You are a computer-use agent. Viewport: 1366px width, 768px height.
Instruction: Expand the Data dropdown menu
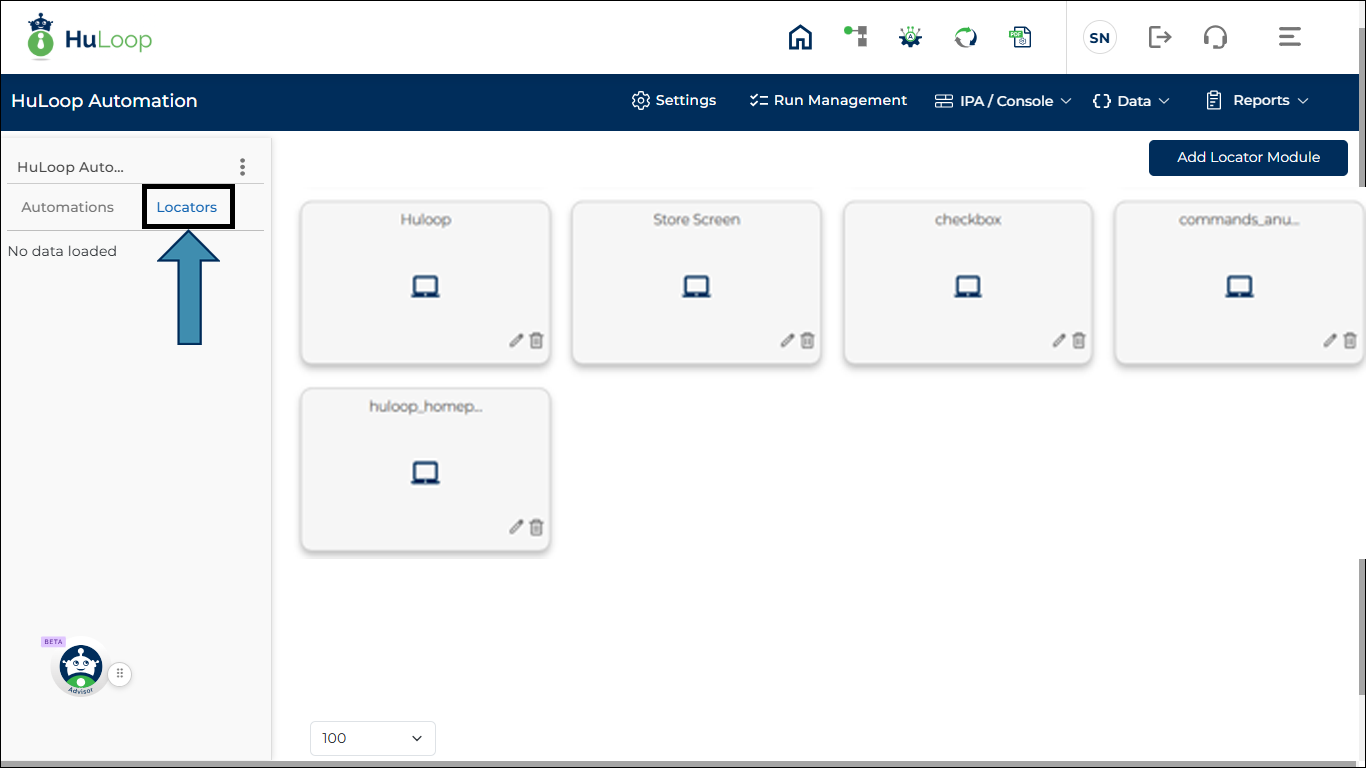click(x=1131, y=101)
